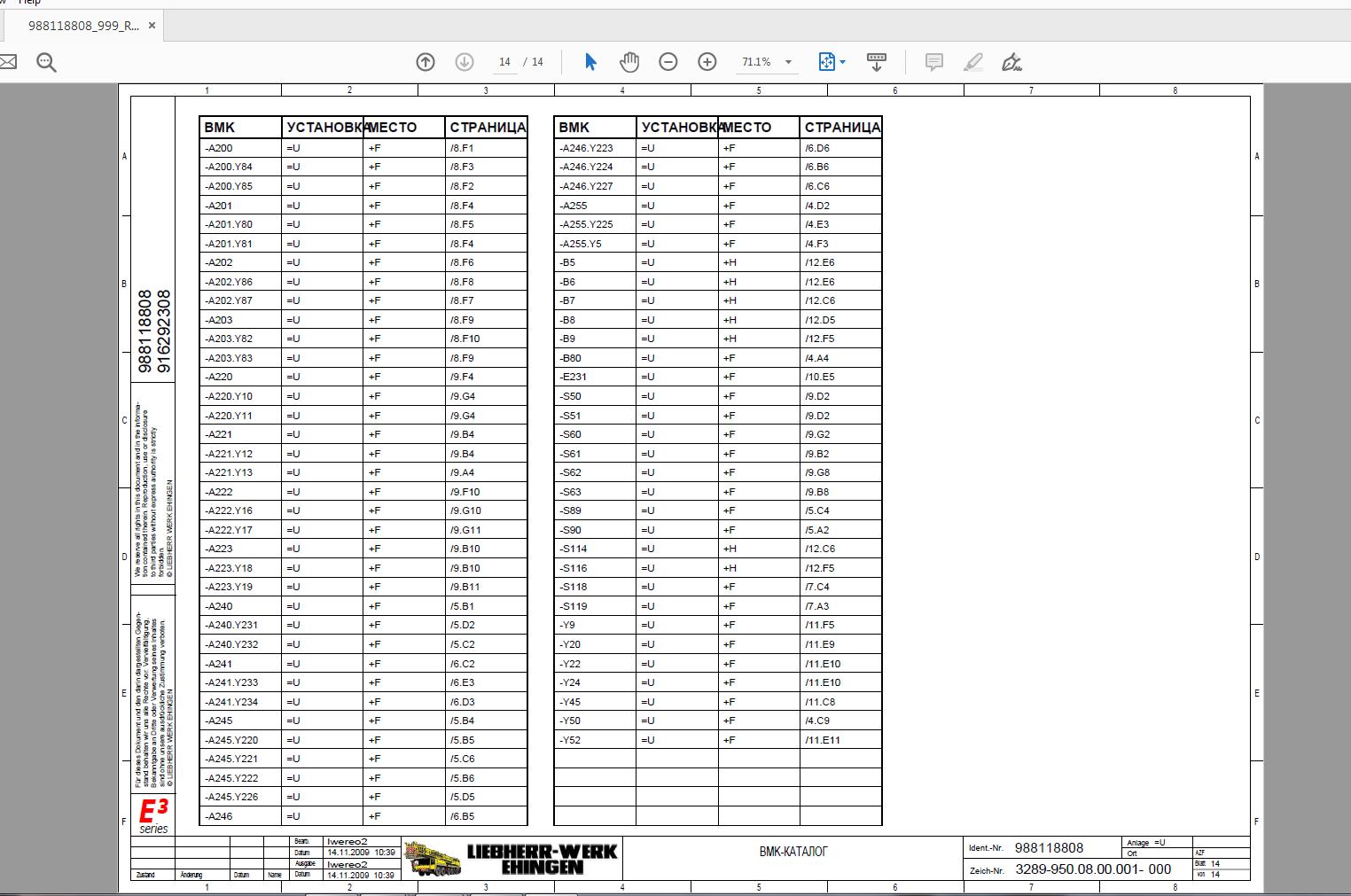
Task: Click the БМК-КАТАЛОГ title text
Action: click(x=793, y=852)
